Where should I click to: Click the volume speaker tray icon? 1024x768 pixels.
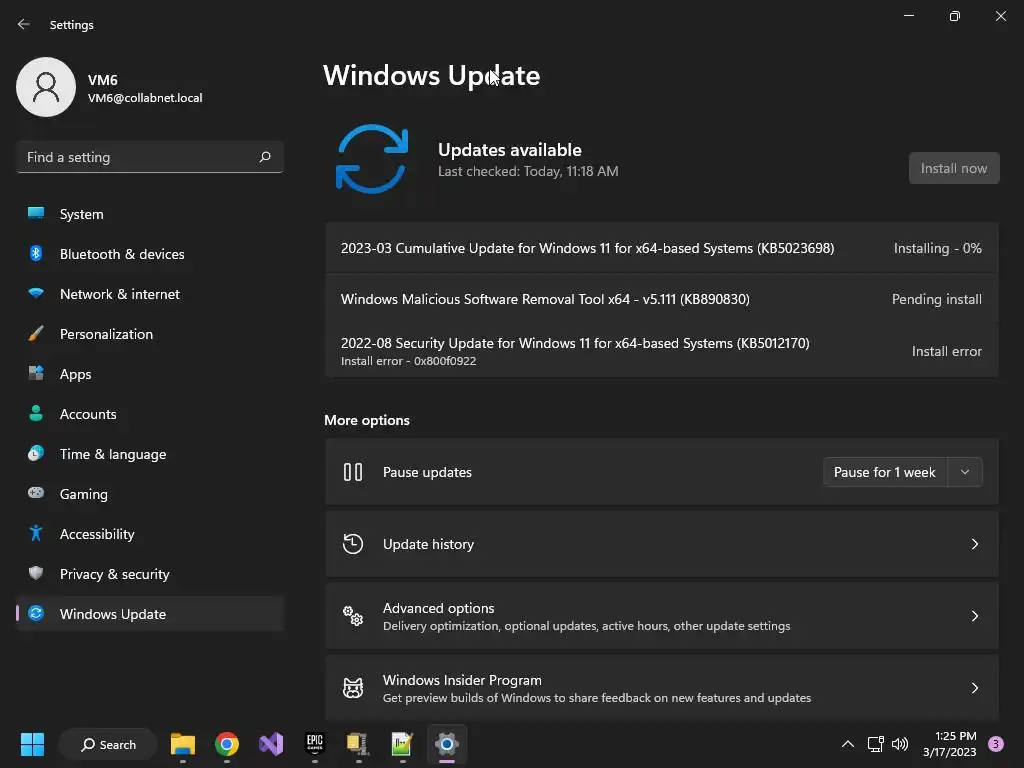(x=900, y=744)
